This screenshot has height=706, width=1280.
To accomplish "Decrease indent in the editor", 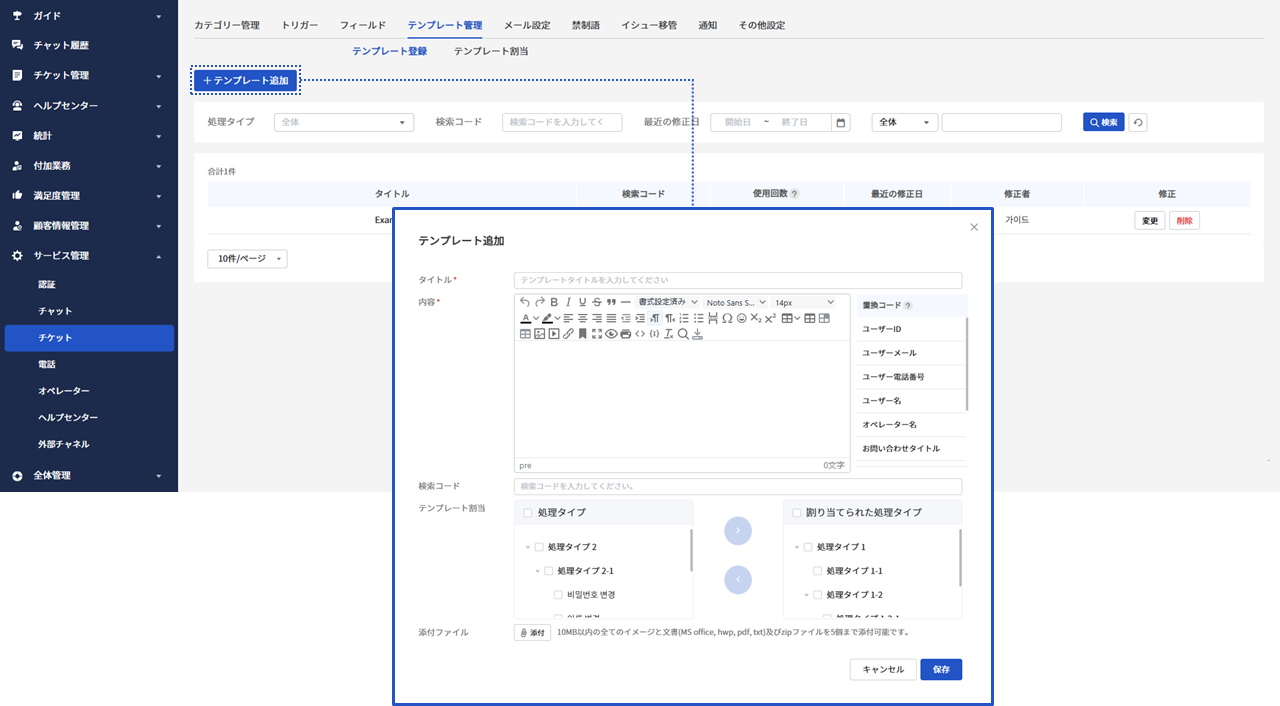I will [x=626, y=318].
